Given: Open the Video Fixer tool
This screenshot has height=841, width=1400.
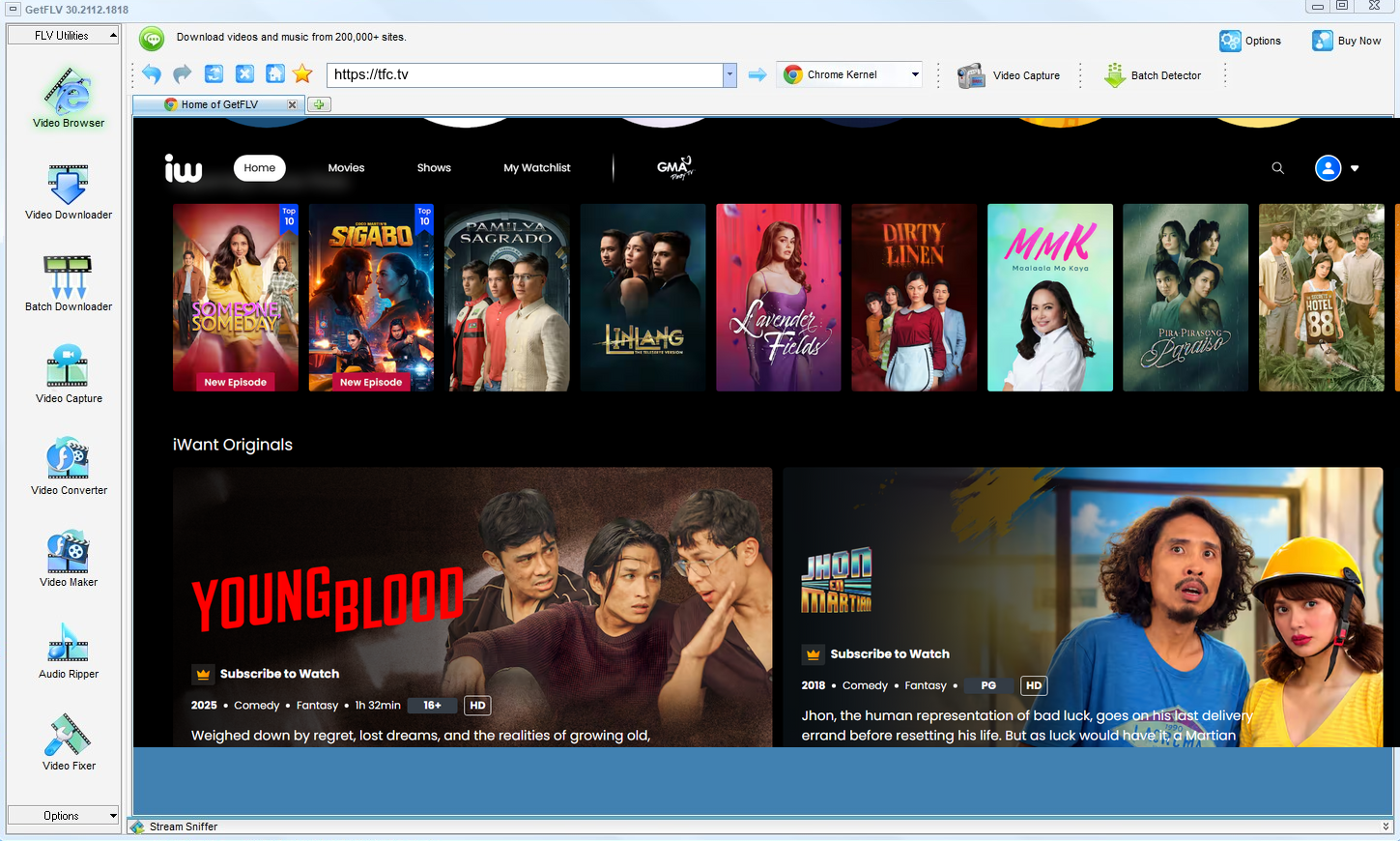Looking at the screenshot, I should [69, 741].
